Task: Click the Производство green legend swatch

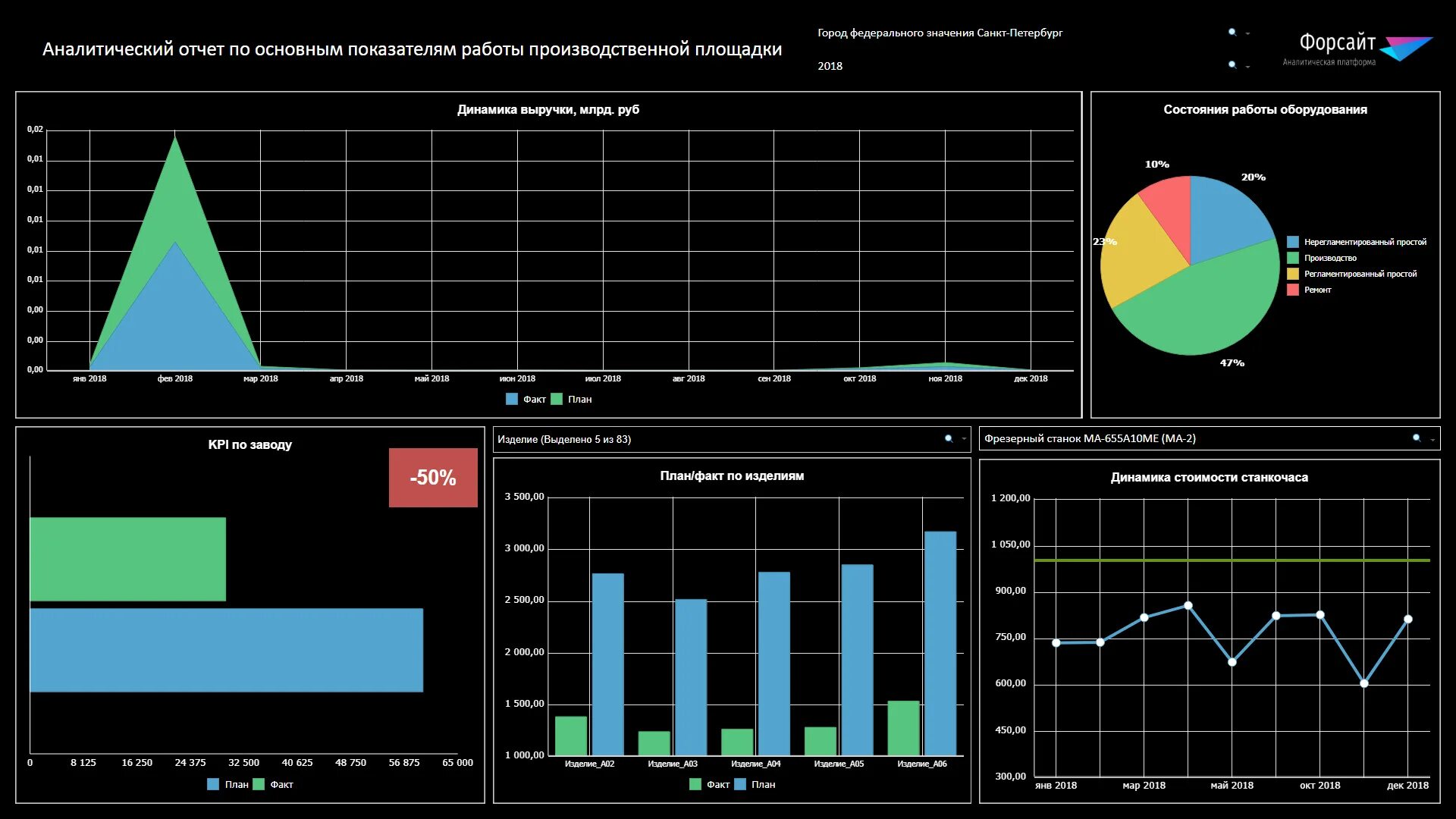Action: 1293,258
